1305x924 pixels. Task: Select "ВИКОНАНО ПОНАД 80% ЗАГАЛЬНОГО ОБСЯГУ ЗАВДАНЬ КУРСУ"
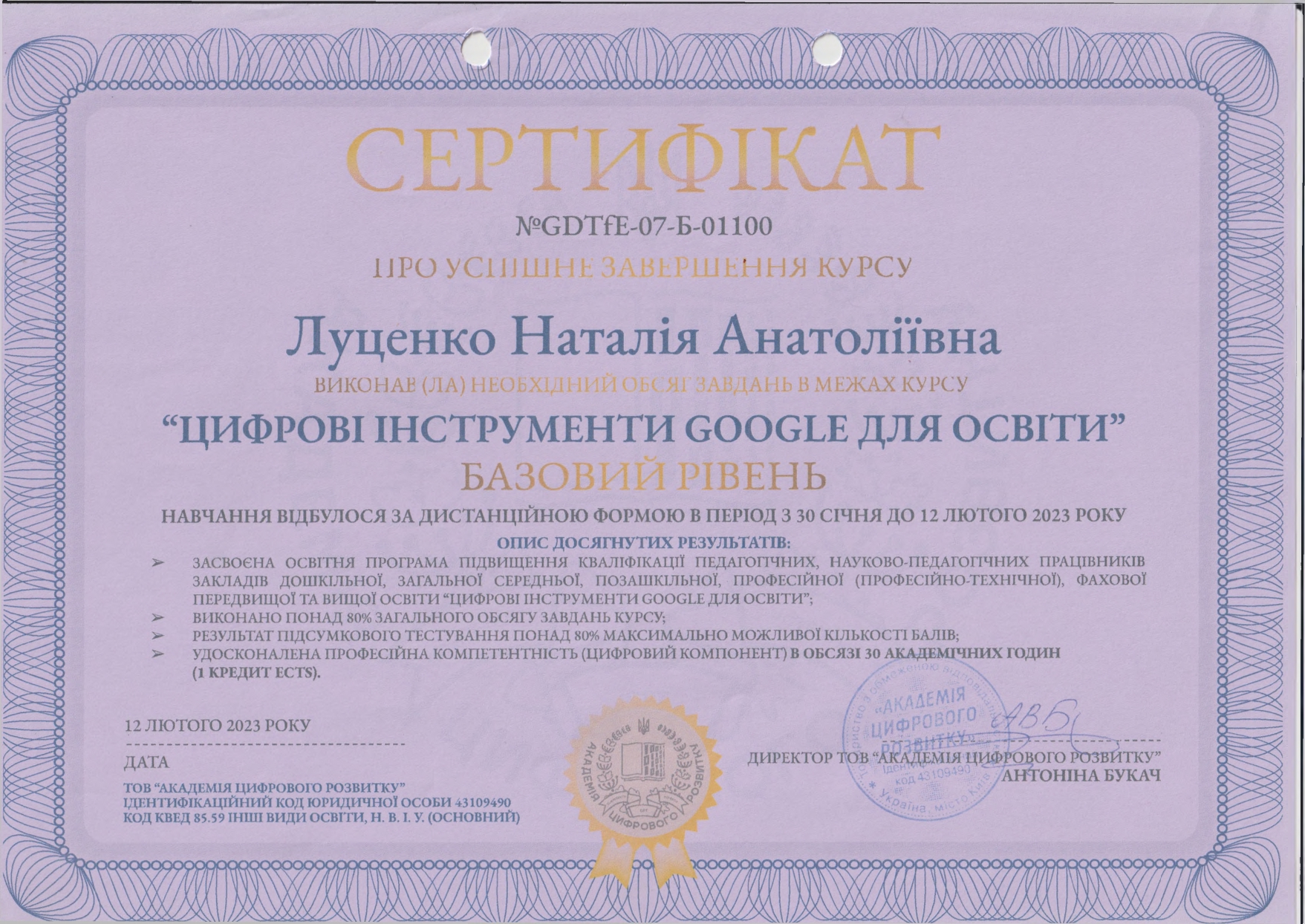pos(429,616)
